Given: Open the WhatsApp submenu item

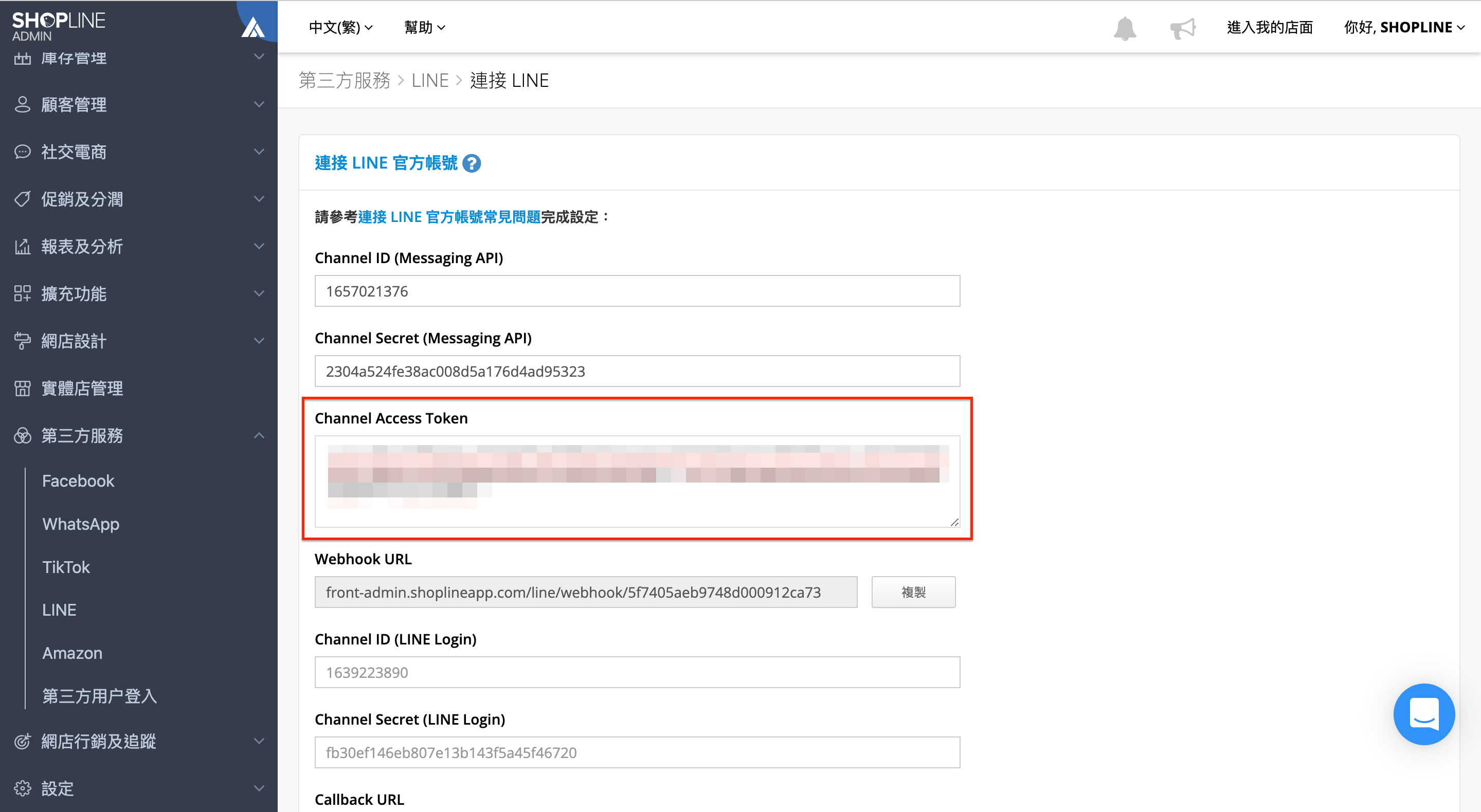Looking at the screenshot, I should click(x=81, y=524).
